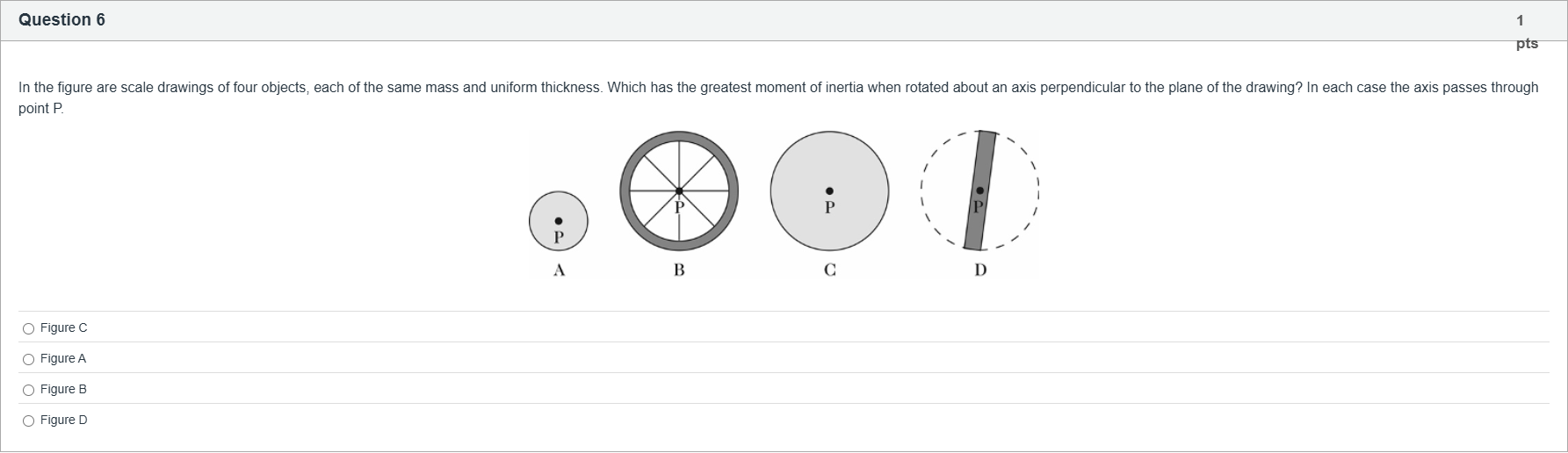Click the "1 pts" points indicator

(1527, 31)
